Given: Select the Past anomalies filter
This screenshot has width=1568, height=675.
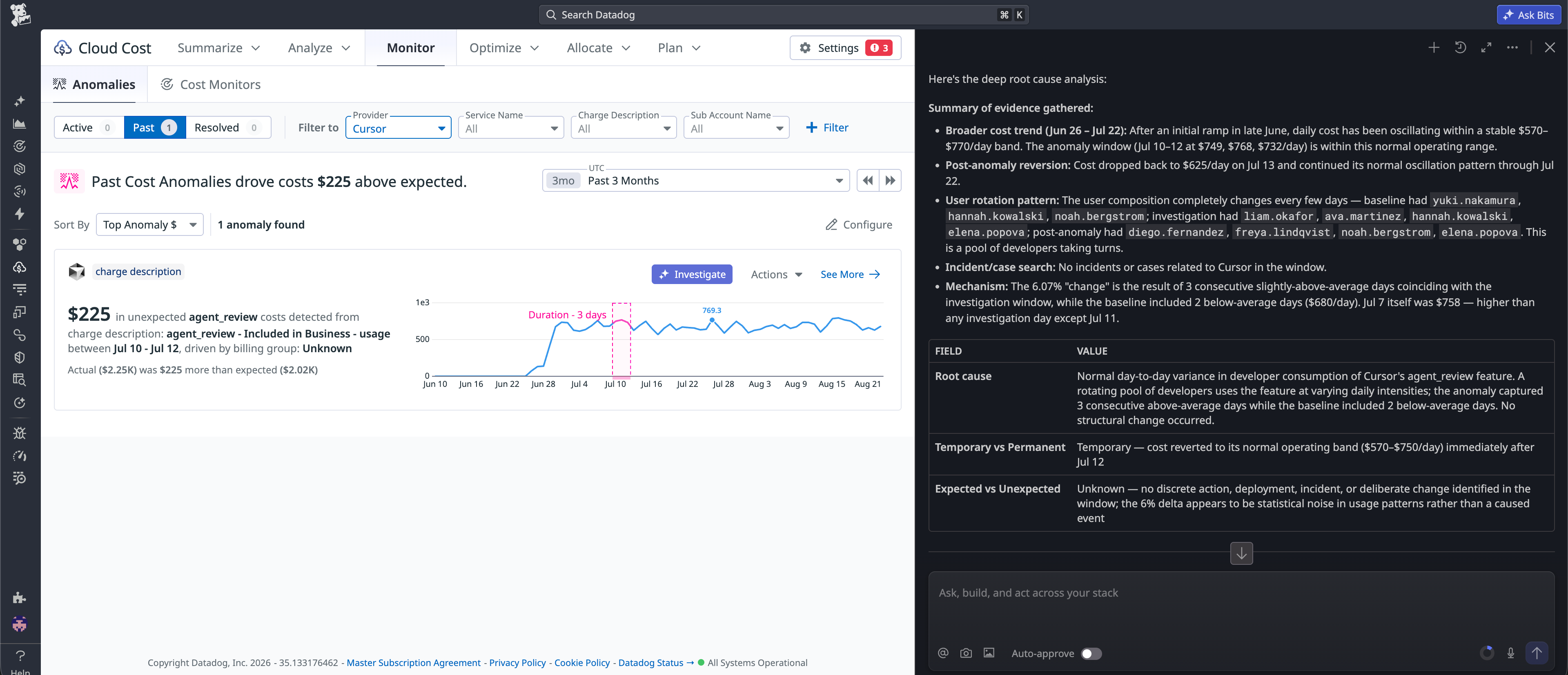Looking at the screenshot, I should [155, 128].
